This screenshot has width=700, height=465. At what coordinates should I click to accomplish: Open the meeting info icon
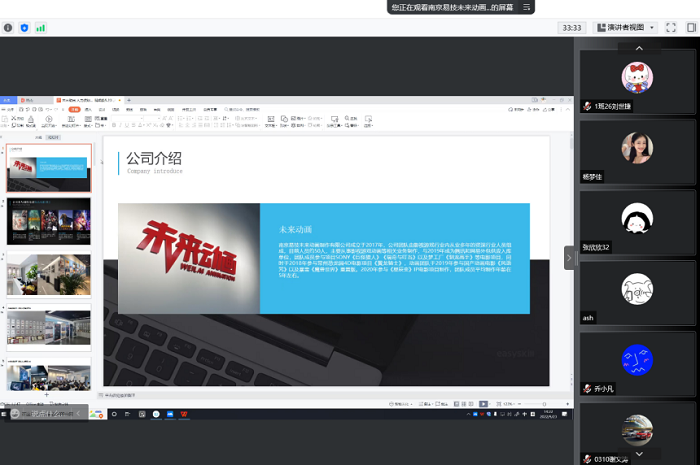coord(8,28)
